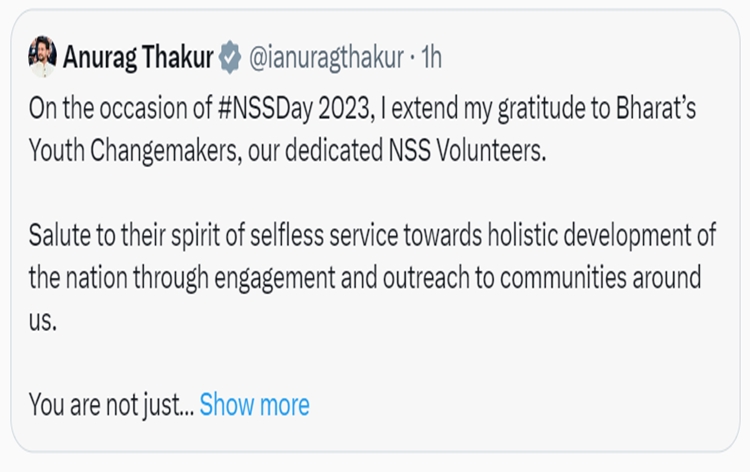Screen dimensions: 750x472
Task: Click the truncated "You are not just..." text
Action: 110,404
